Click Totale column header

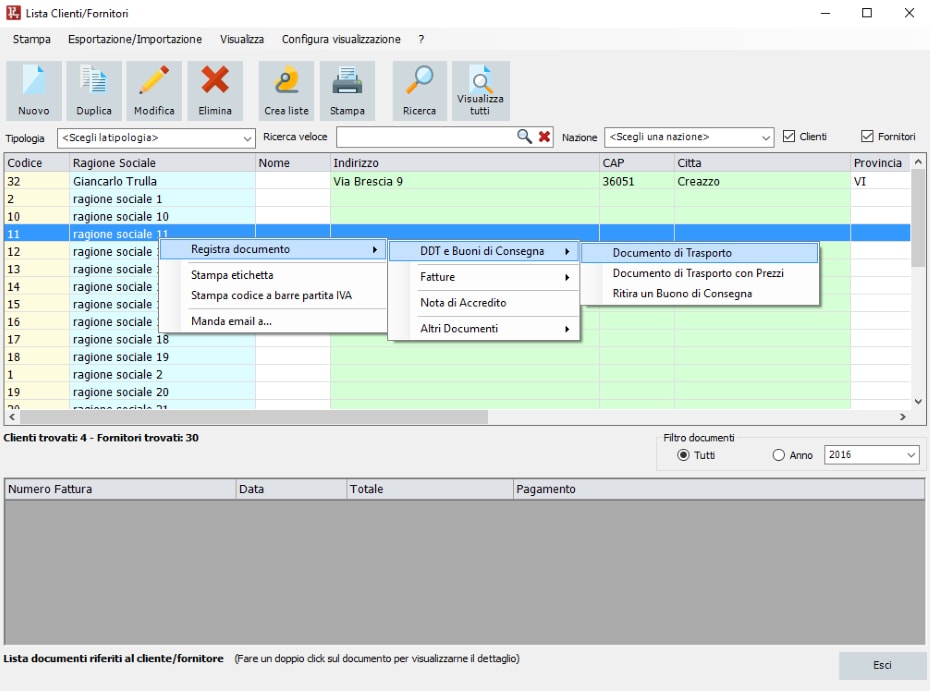(429, 489)
